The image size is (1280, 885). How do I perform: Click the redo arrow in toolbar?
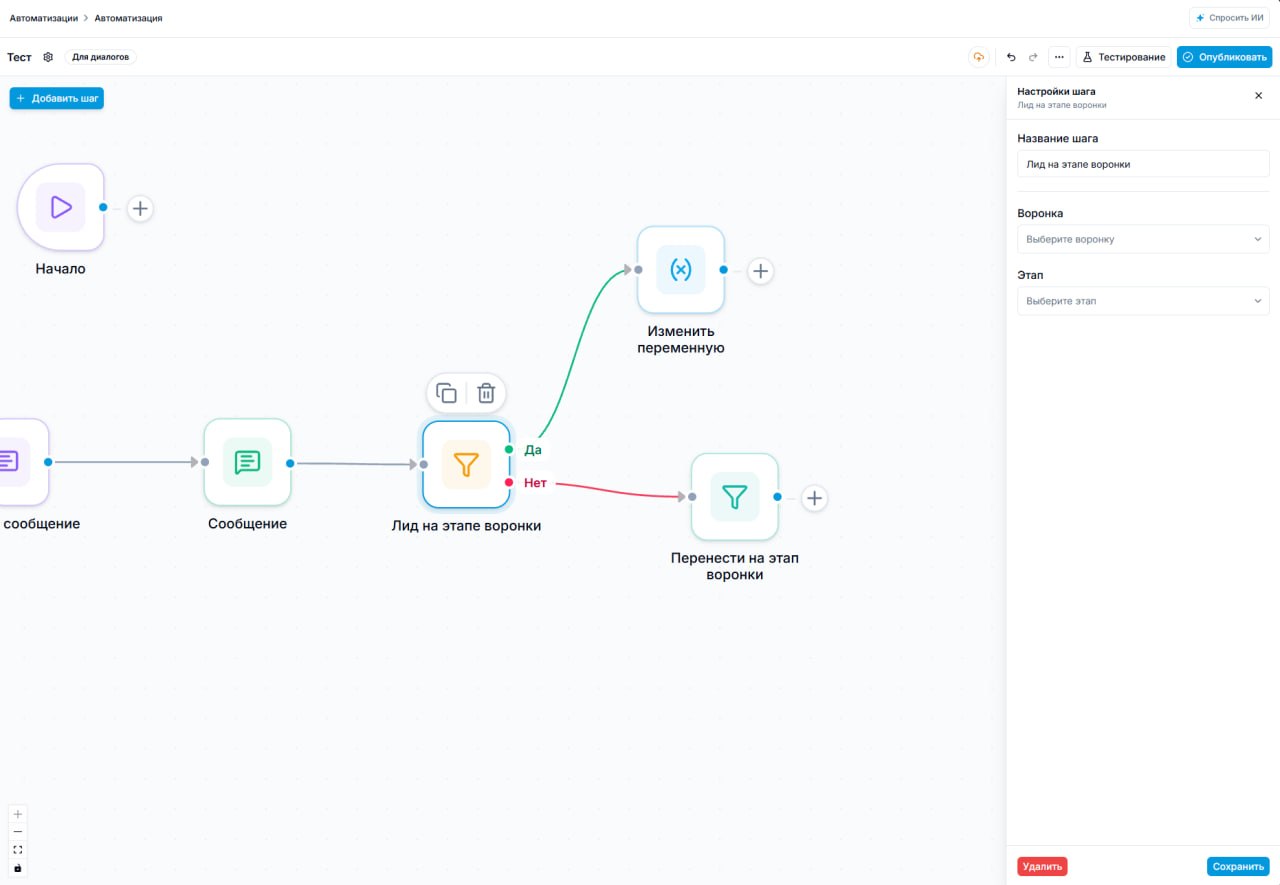(1033, 57)
